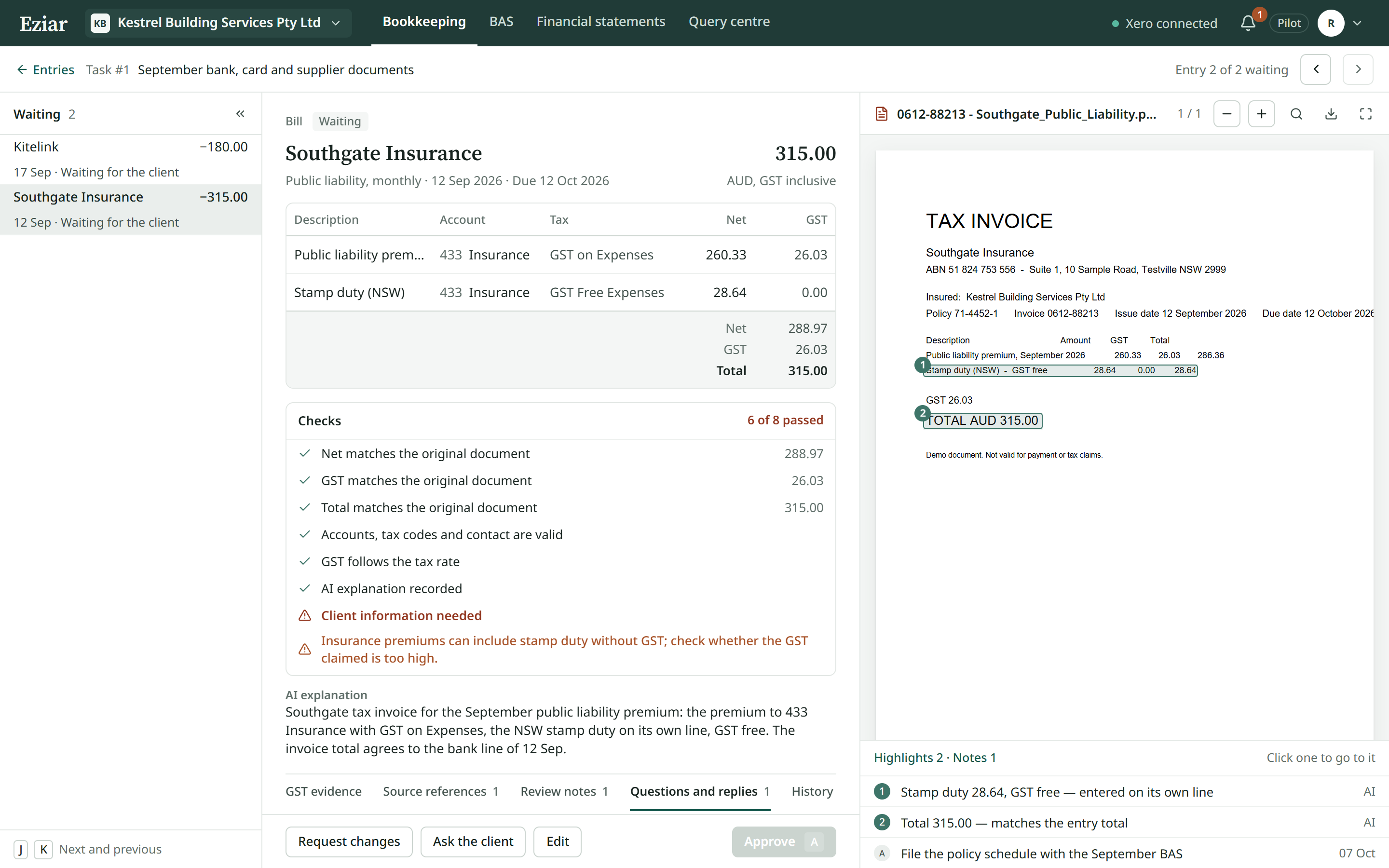Search within the document preview
This screenshot has width=1389, height=868.
[x=1296, y=114]
